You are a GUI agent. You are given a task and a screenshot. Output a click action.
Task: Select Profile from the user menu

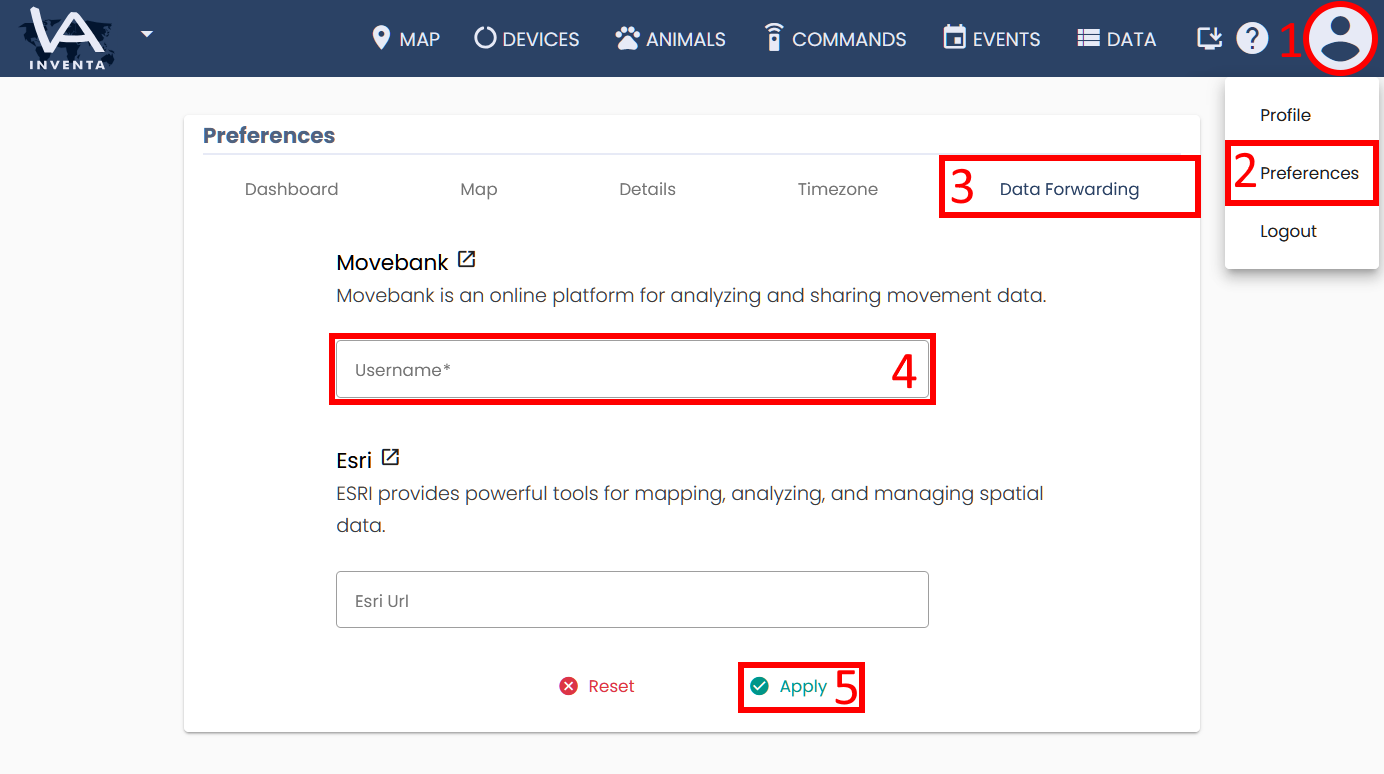click(x=1285, y=115)
